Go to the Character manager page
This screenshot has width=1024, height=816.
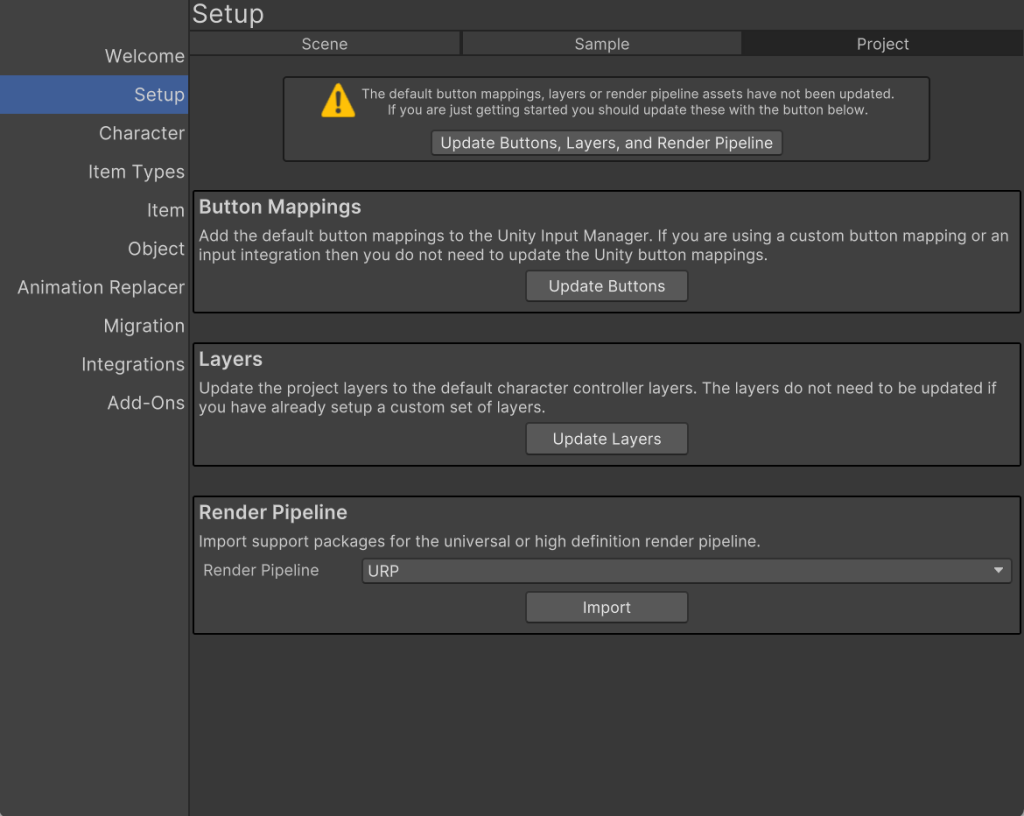(x=141, y=133)
